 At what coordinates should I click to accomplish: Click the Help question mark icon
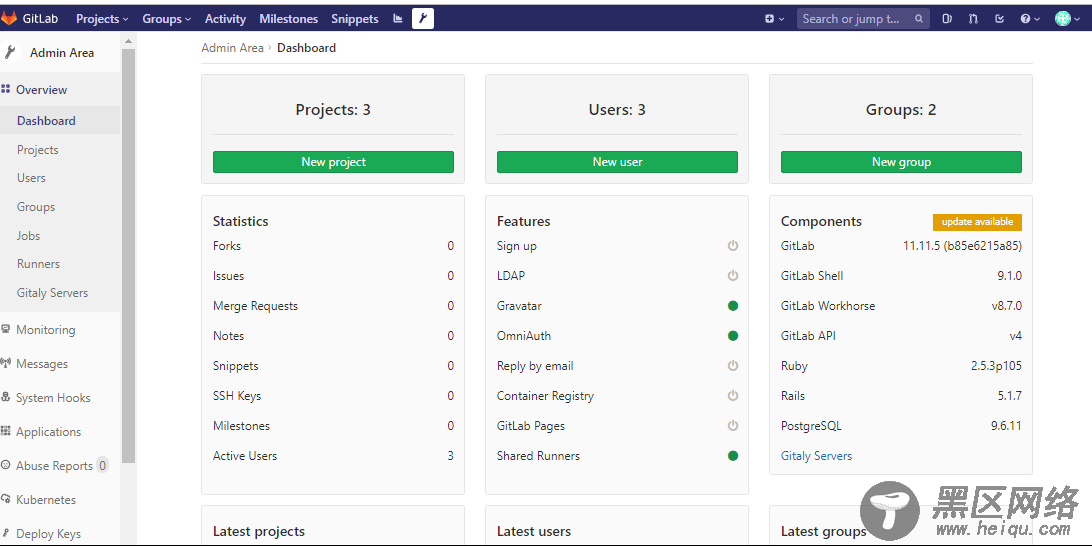pyautogui.click(x=1025, y=19)
